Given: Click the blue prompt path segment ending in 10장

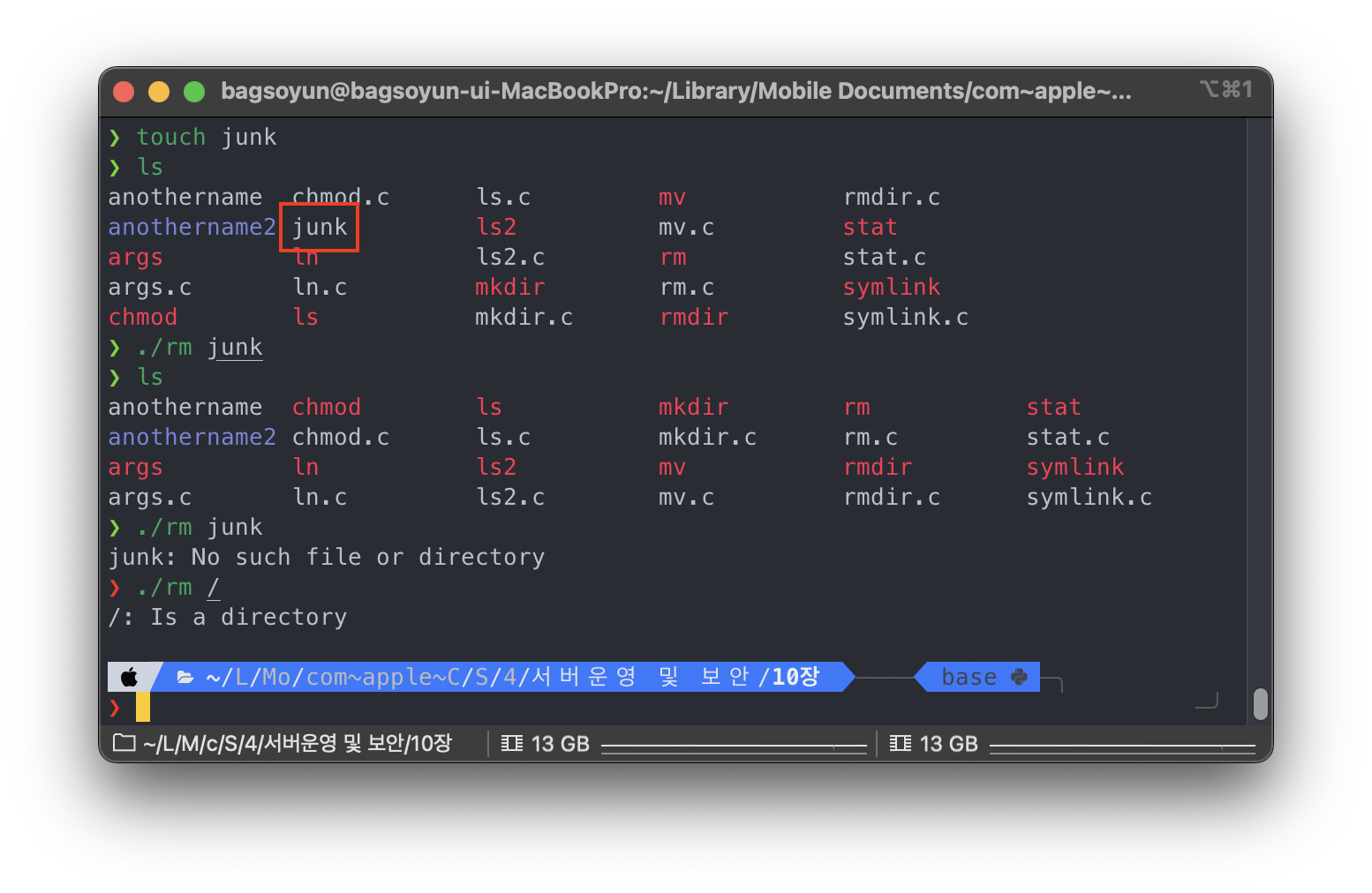Looking at the screenshot, I should pos(503,677).
